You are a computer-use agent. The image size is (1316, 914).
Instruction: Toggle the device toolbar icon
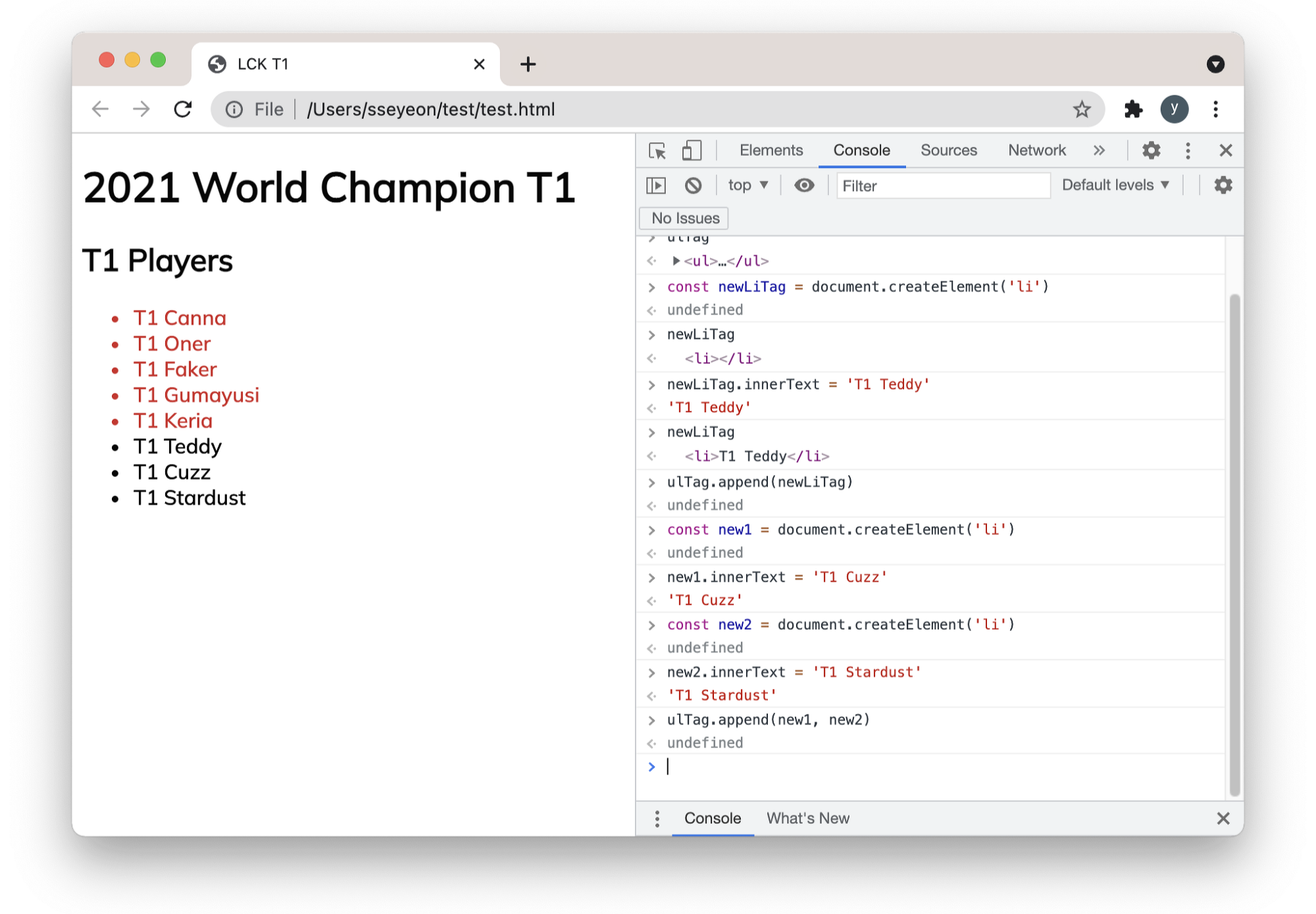coord(691,151)
